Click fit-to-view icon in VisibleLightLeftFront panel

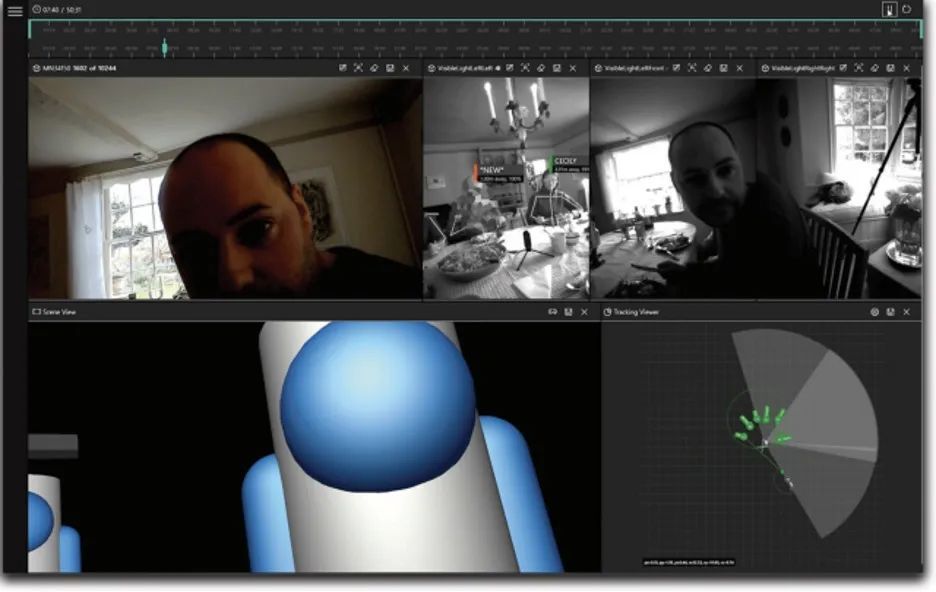coord(692,68)
